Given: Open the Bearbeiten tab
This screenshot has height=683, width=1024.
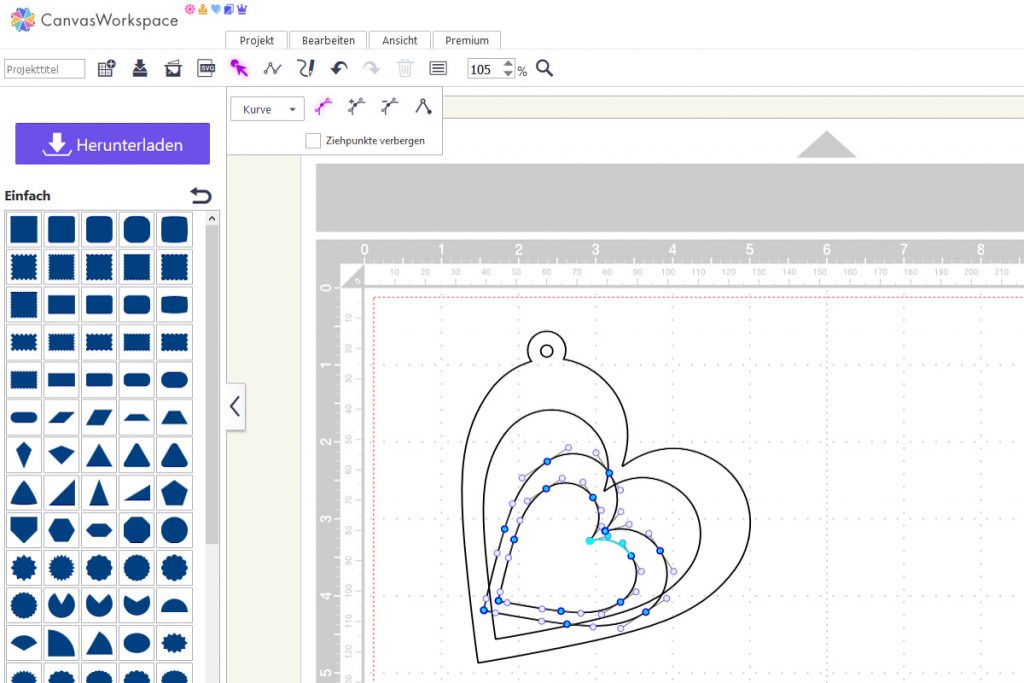Looking at the screenshot, I should 328,40.
